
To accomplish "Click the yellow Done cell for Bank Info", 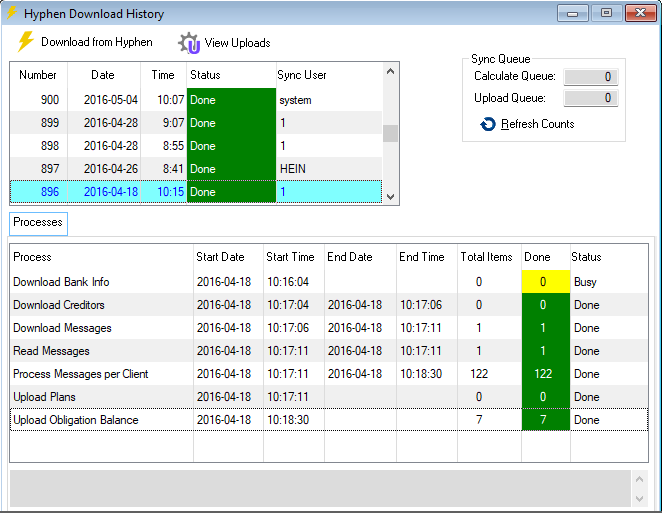I will 546,282.
